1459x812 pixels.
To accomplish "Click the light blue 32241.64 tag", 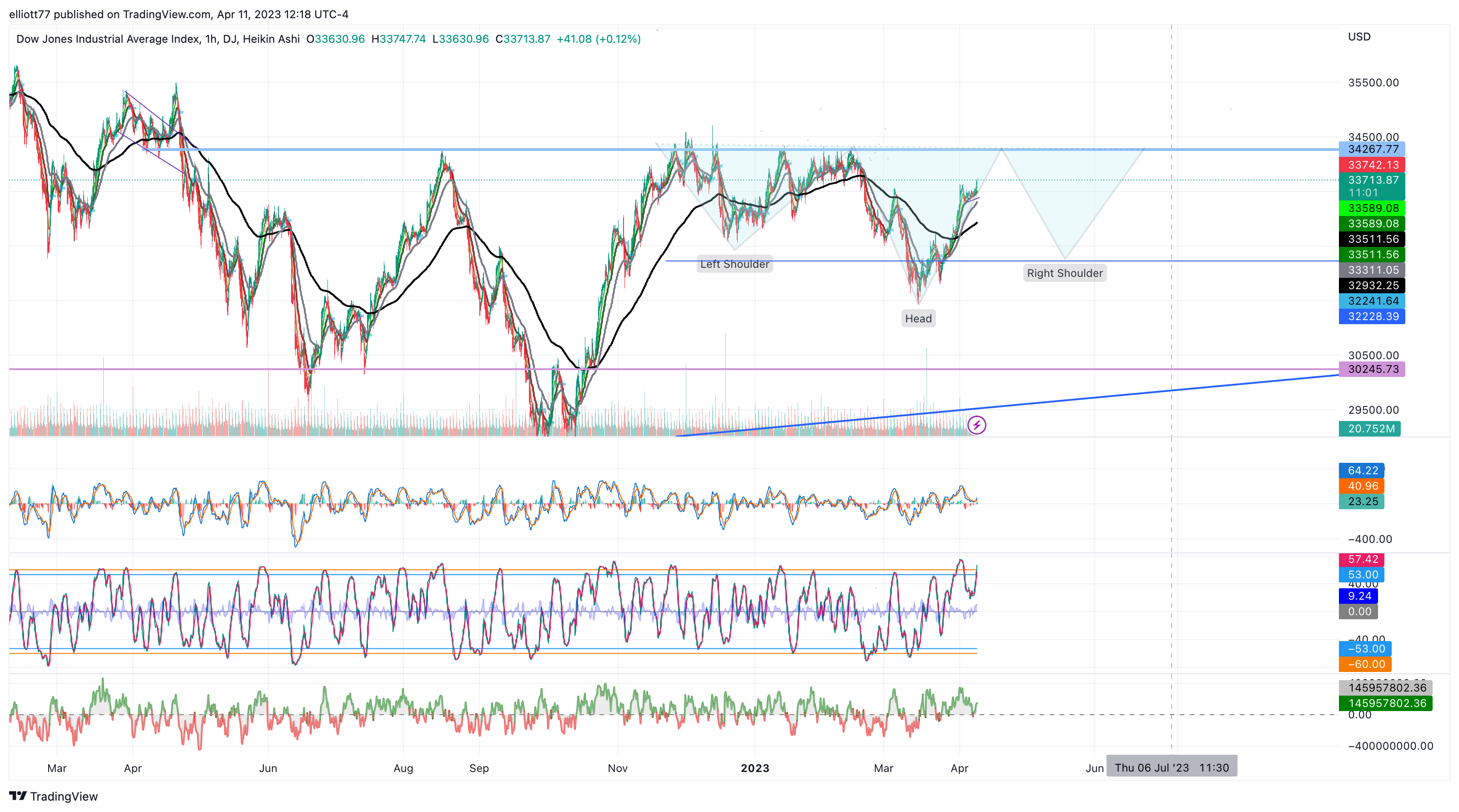I will pos(1372,301).
